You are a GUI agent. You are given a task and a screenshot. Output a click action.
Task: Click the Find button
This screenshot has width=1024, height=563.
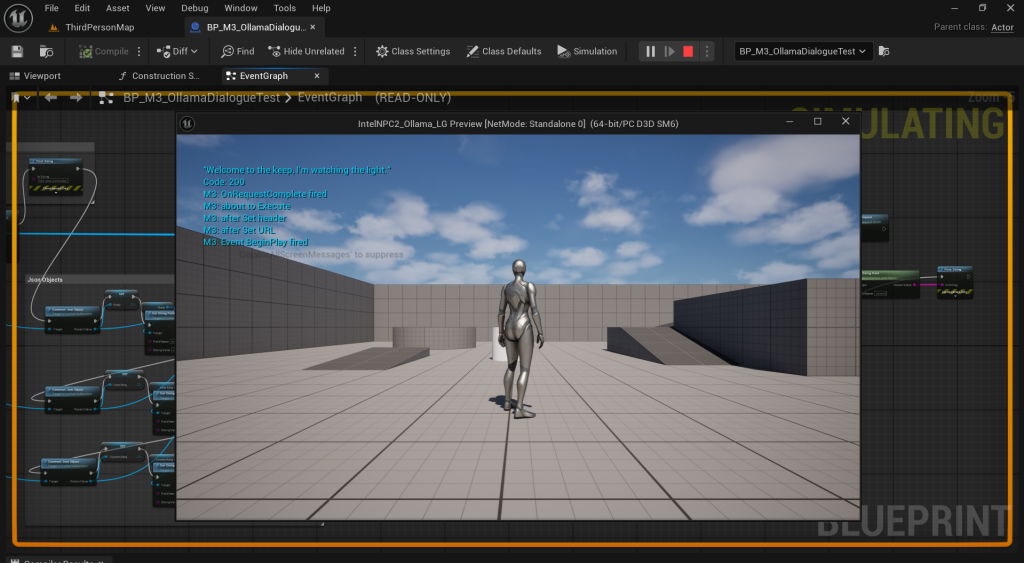[x=238, y=52]
